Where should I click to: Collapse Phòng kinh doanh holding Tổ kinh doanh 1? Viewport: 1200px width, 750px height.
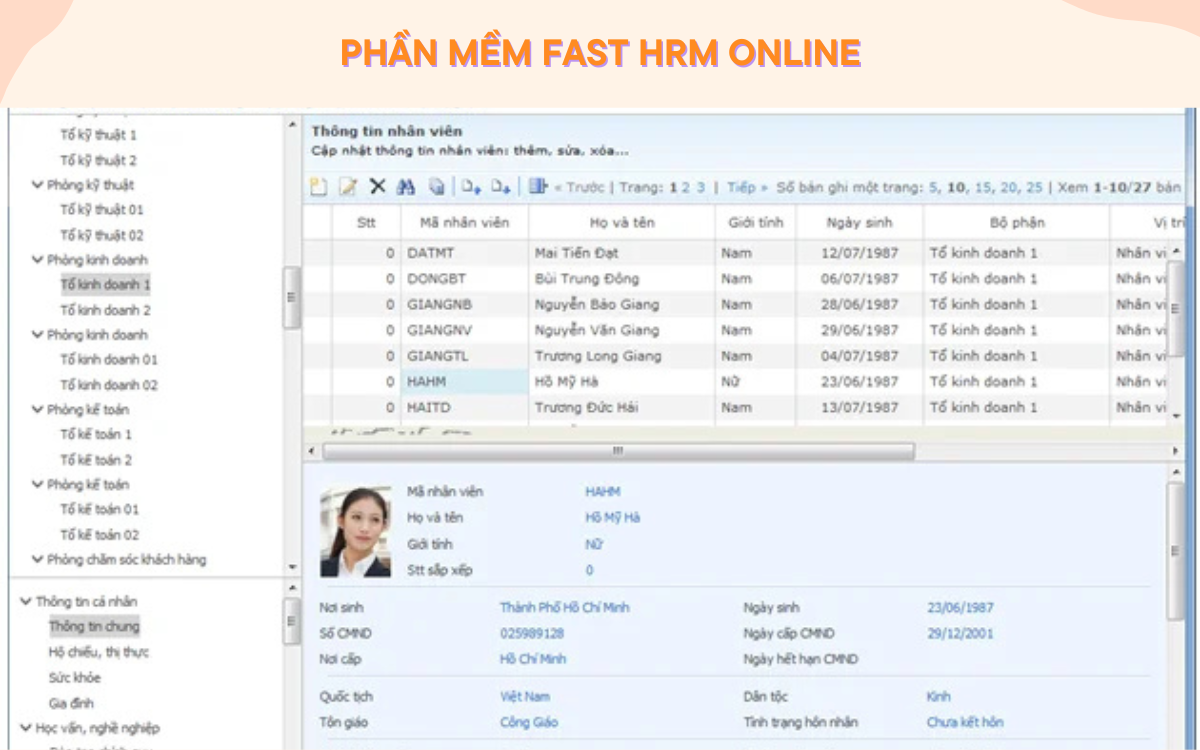[x=38, y=260]
